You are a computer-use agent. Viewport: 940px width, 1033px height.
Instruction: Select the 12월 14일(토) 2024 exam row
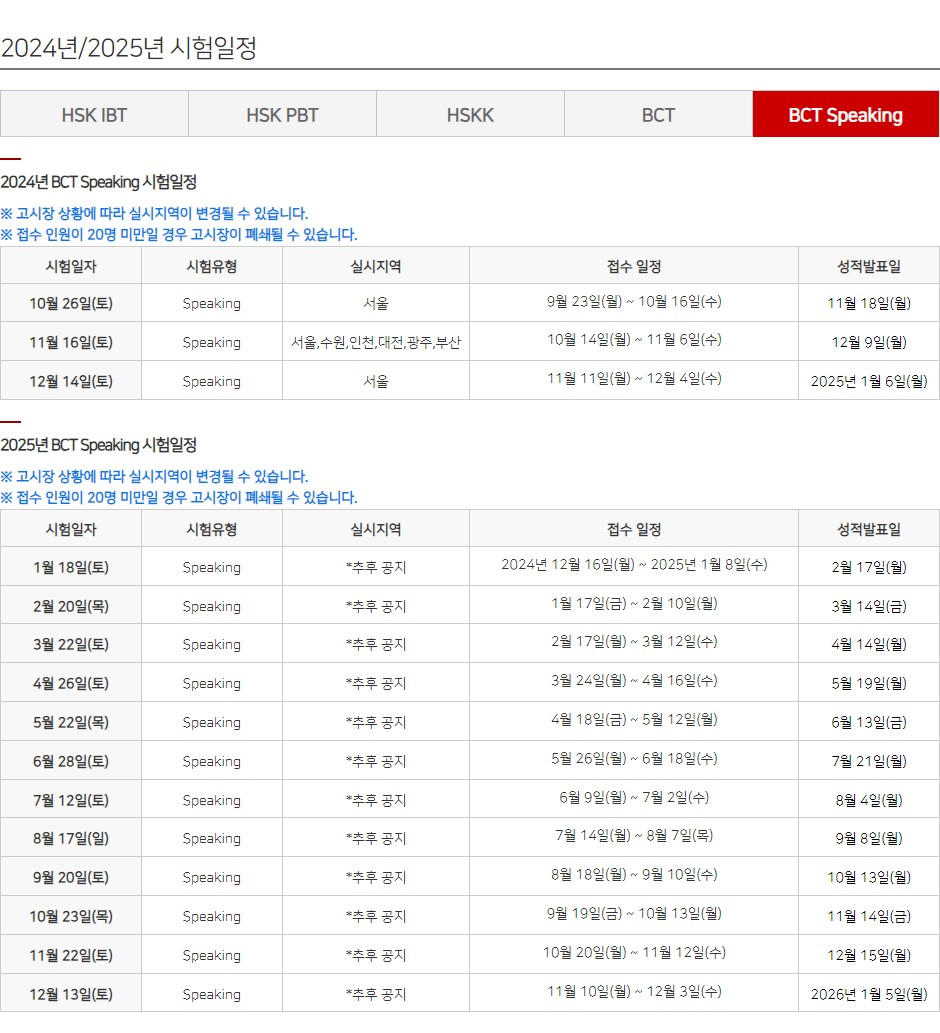tap(70, 381)
